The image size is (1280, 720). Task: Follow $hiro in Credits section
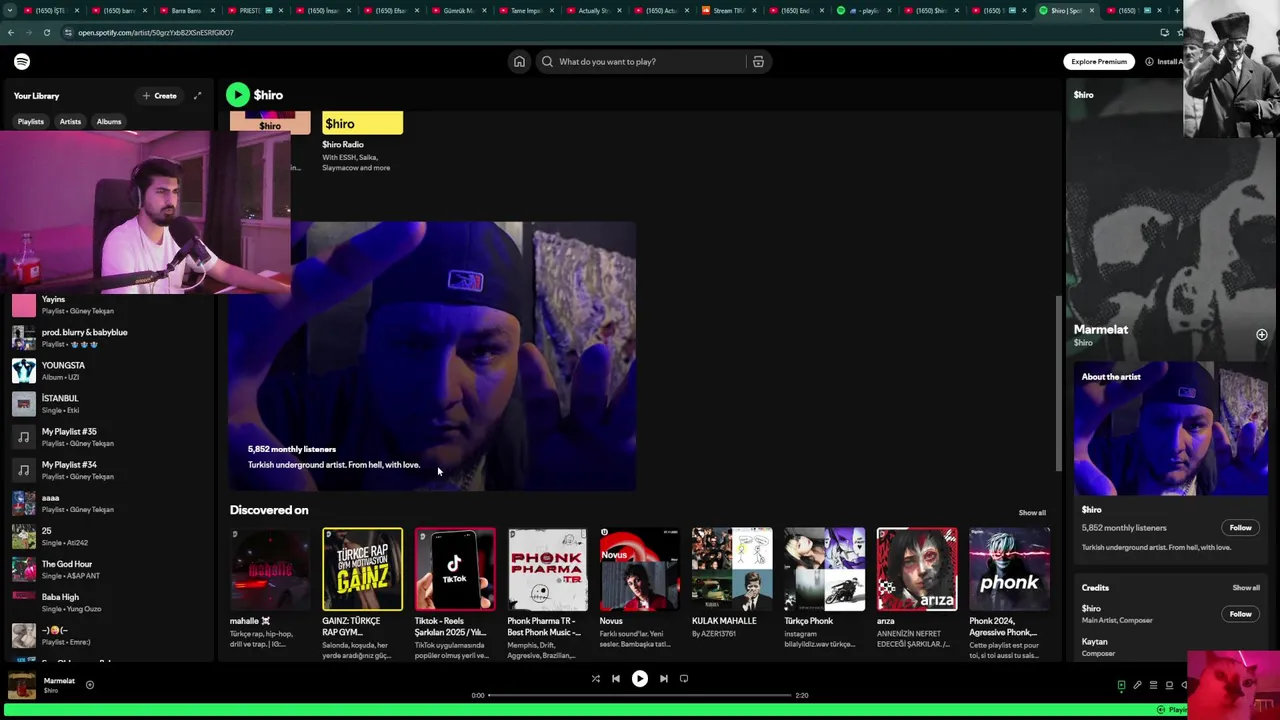(x=1240, y=614)
